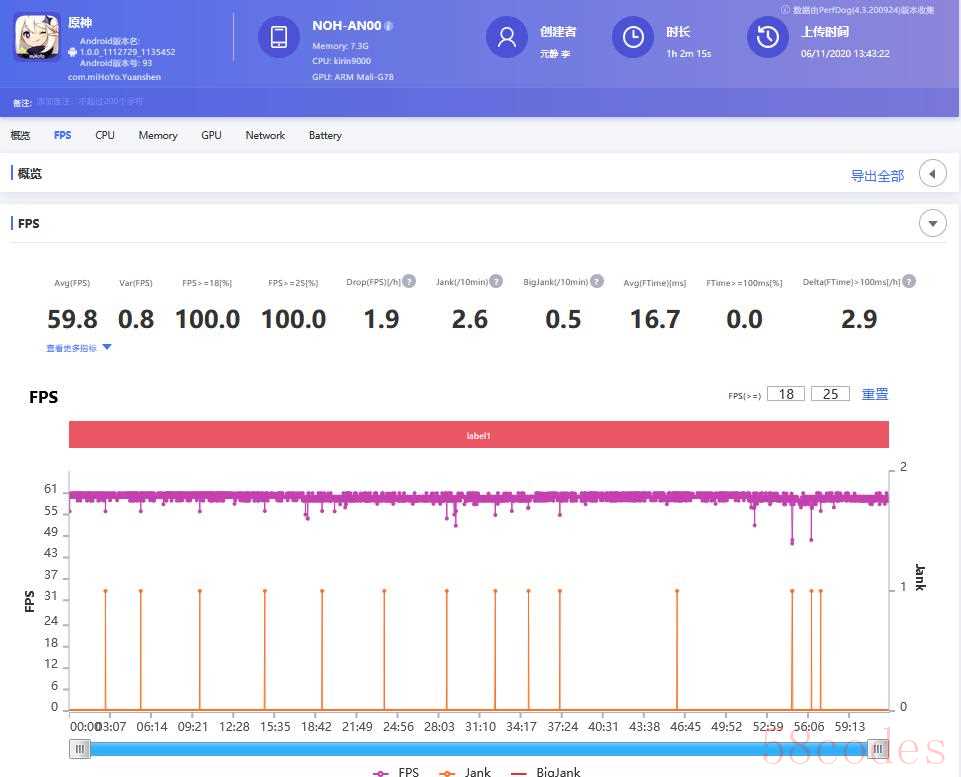
Task: Click the upload time history icon
Action: [x=767, y=37]
